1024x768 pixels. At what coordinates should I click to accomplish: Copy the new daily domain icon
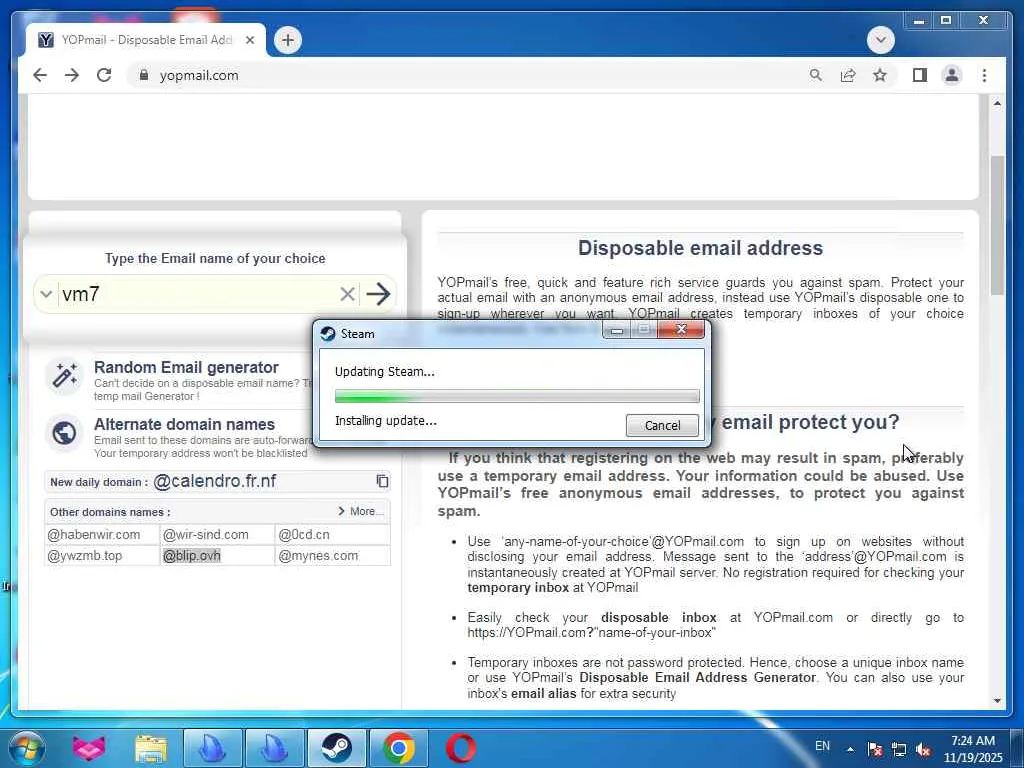coord(382,481)
